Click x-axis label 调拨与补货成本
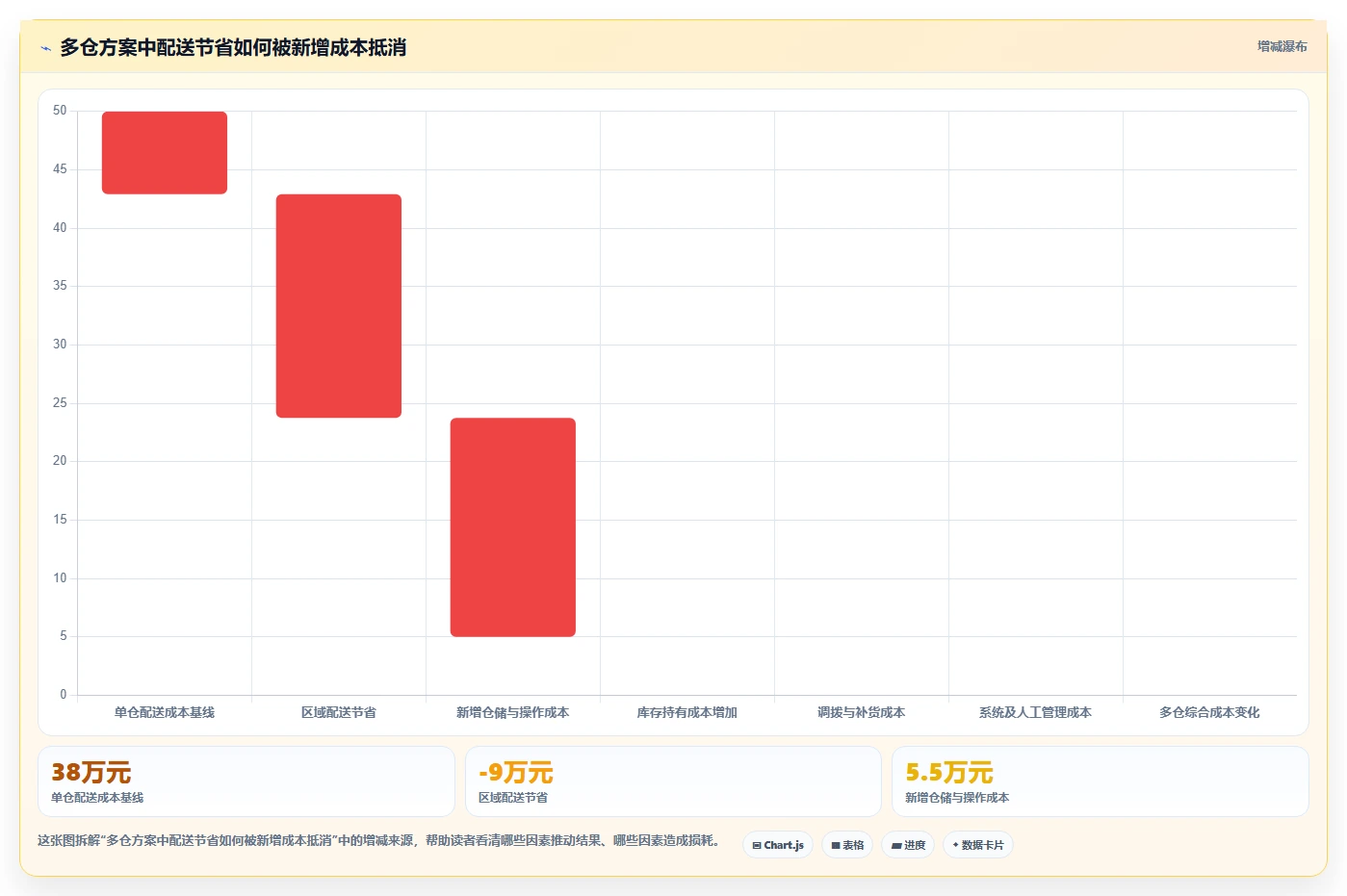Viewport: 1347px width, 896px height. 862,712
